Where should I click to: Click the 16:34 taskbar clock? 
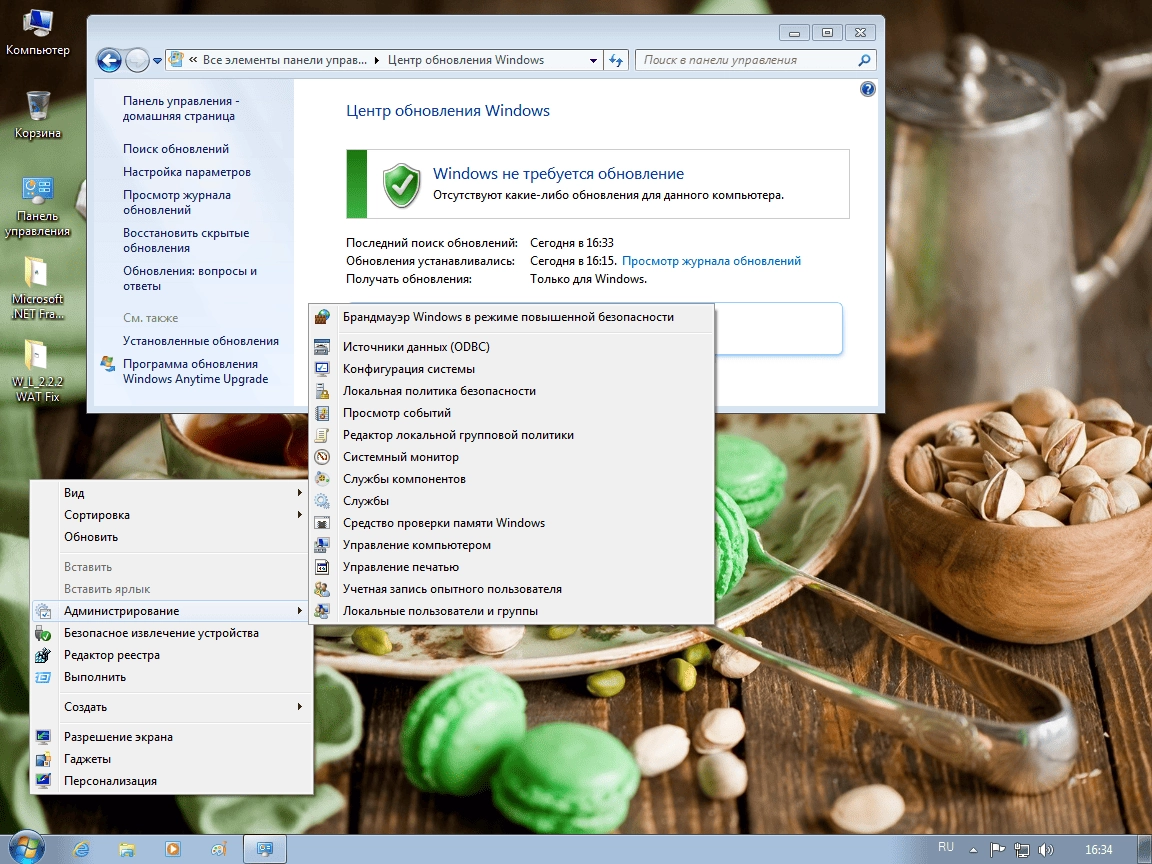point(1098,849)
